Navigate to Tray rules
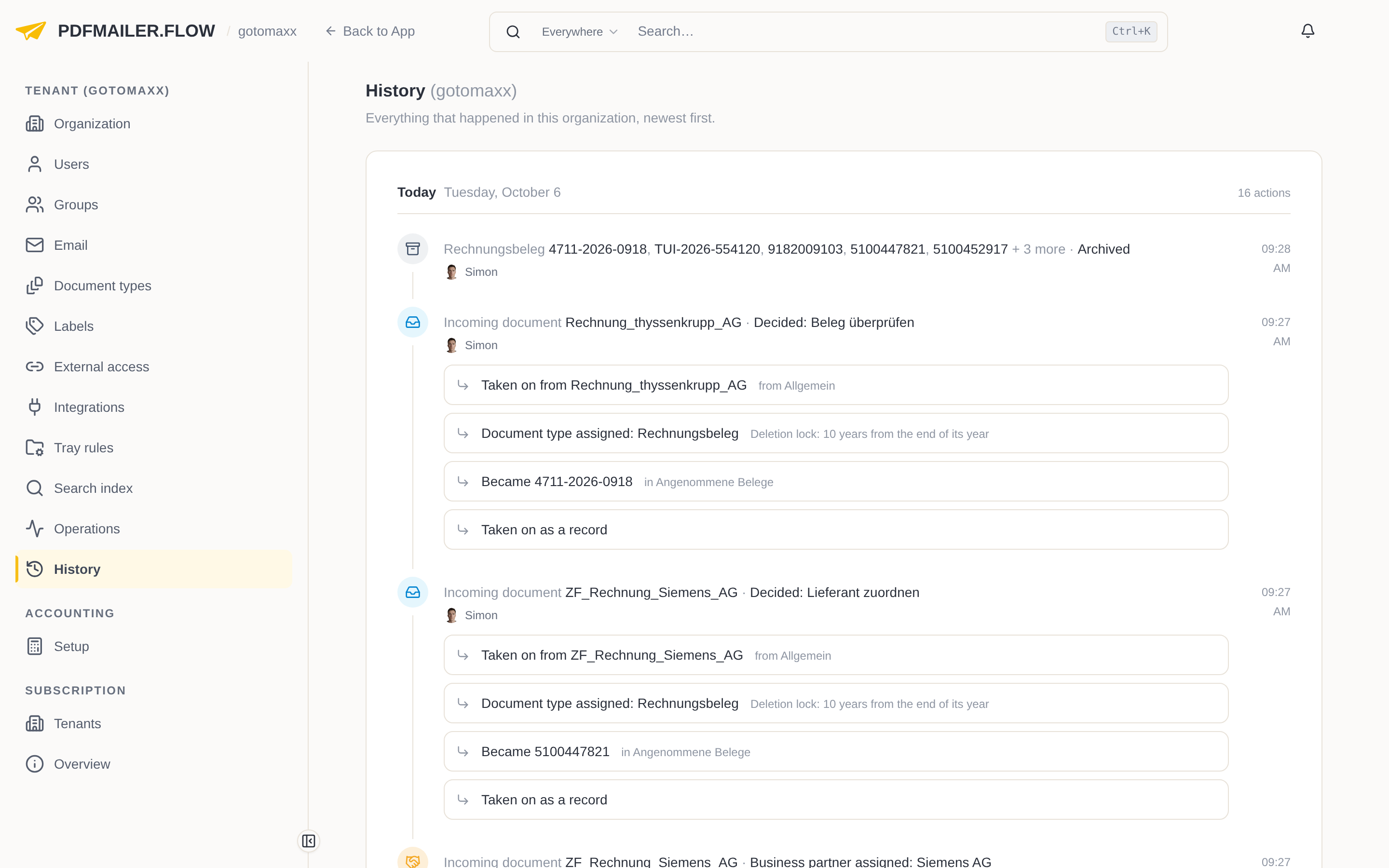This screenshot has height=868, width=1389. [153, 448]
